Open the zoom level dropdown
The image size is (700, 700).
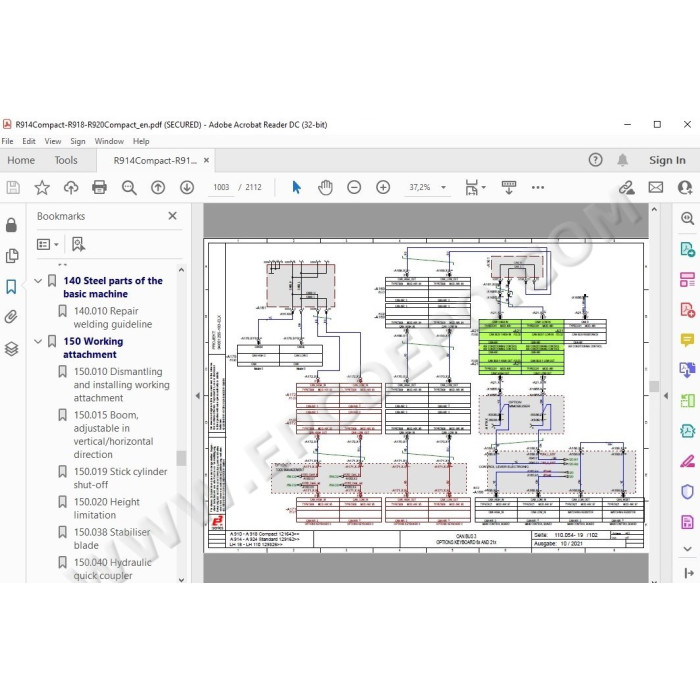(x=444, y=188)
